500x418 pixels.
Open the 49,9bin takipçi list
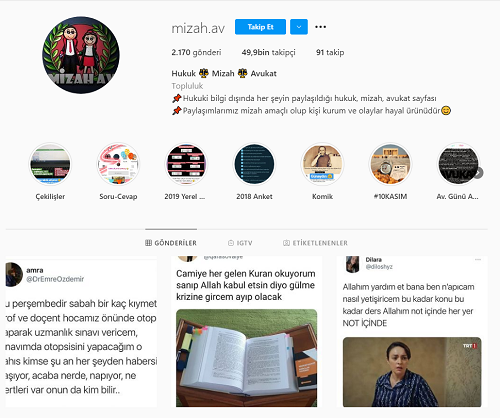269,52
